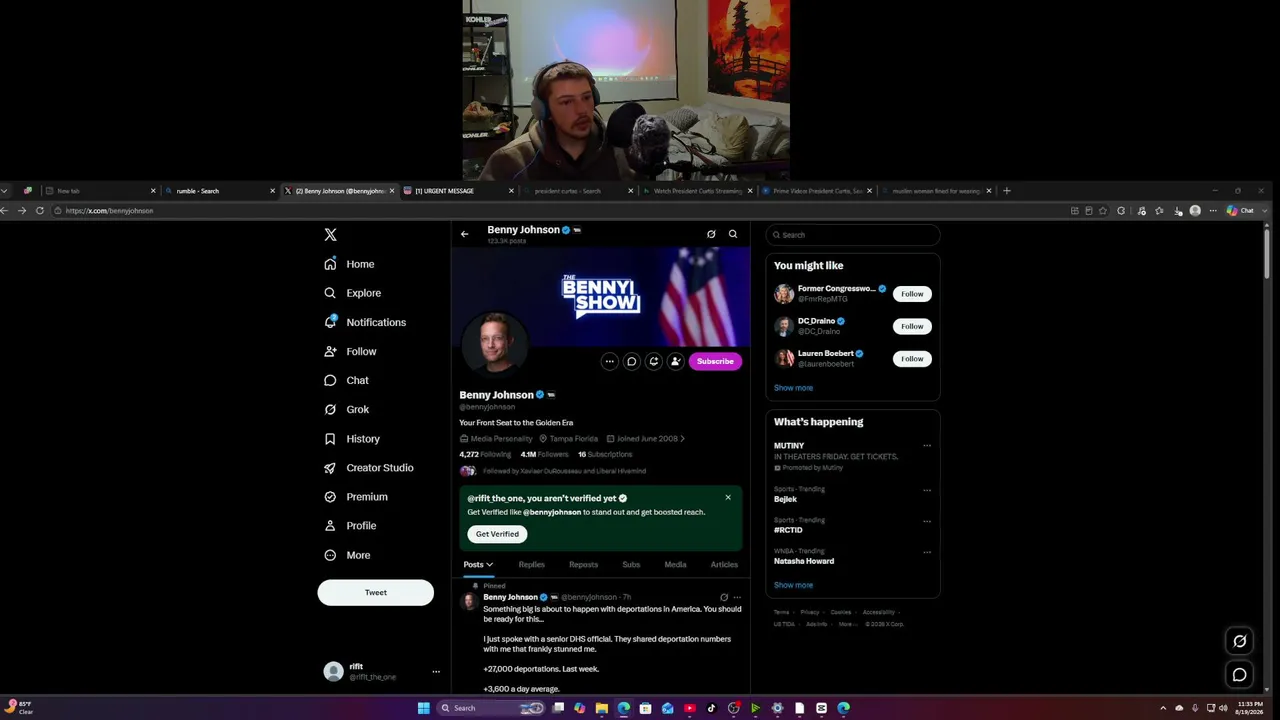The image size is (1280, 720).
Task: Open more options on the pinned post
Action: pos(737,597)
